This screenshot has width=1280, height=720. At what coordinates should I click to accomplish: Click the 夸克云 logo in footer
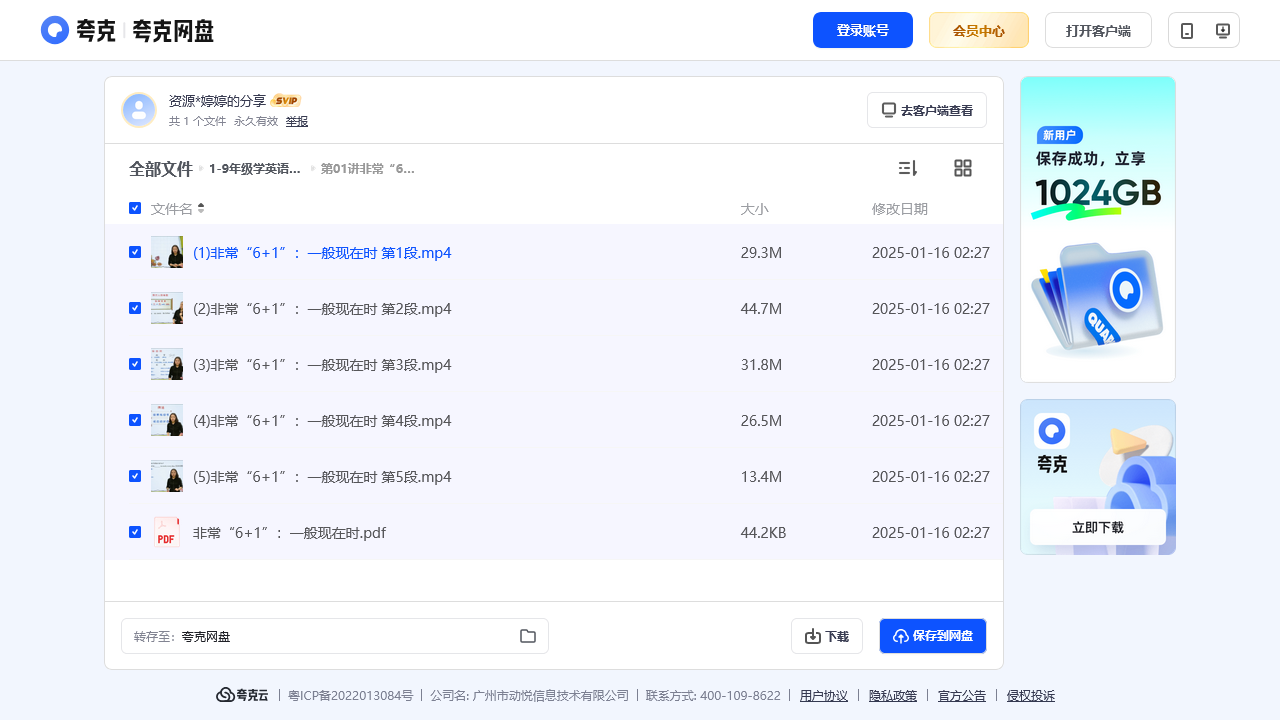pyautogui.click(x=242, y=695)
